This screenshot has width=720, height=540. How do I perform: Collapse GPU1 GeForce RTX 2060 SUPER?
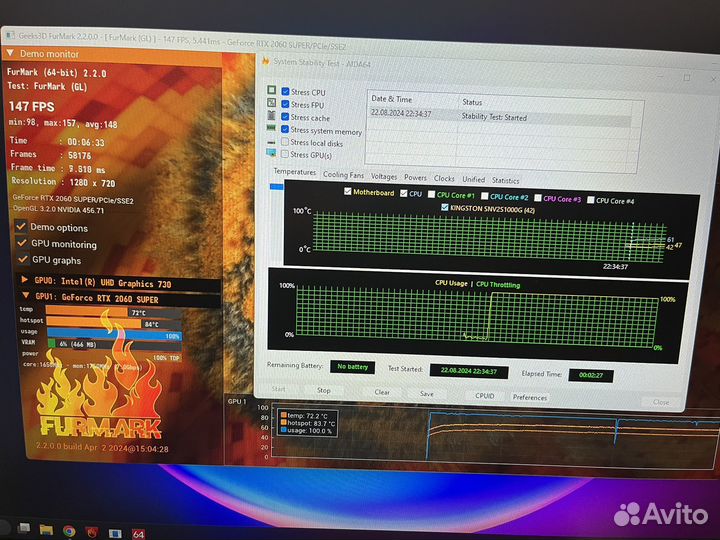click(26, 295)
